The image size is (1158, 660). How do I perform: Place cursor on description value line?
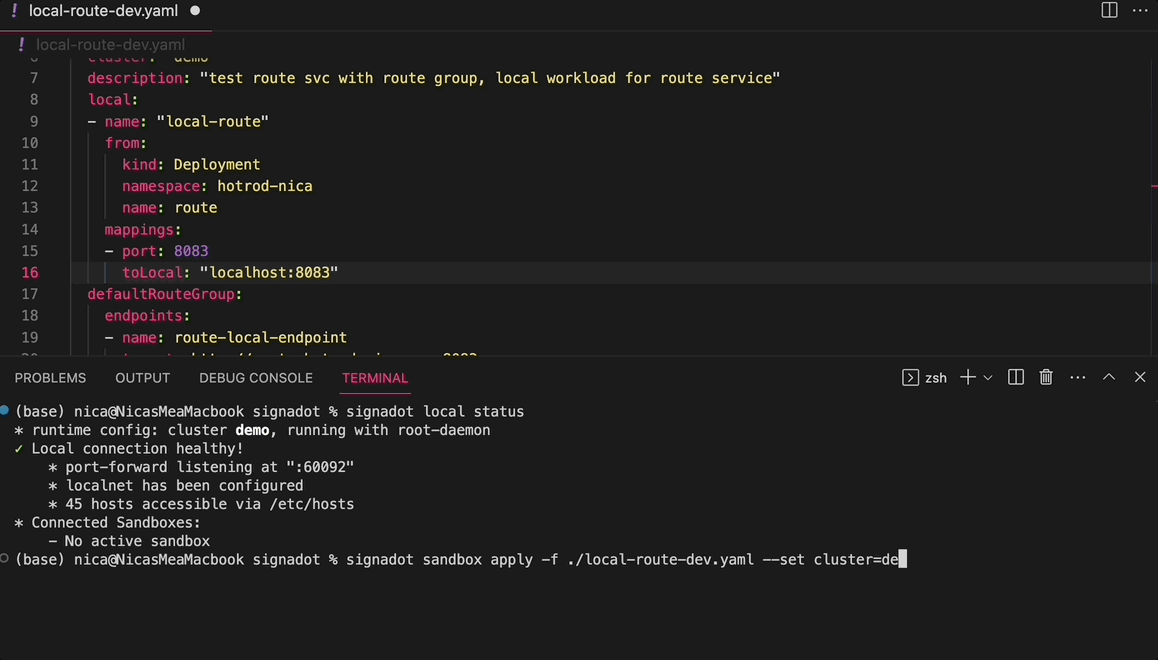[x=490, y=78]
